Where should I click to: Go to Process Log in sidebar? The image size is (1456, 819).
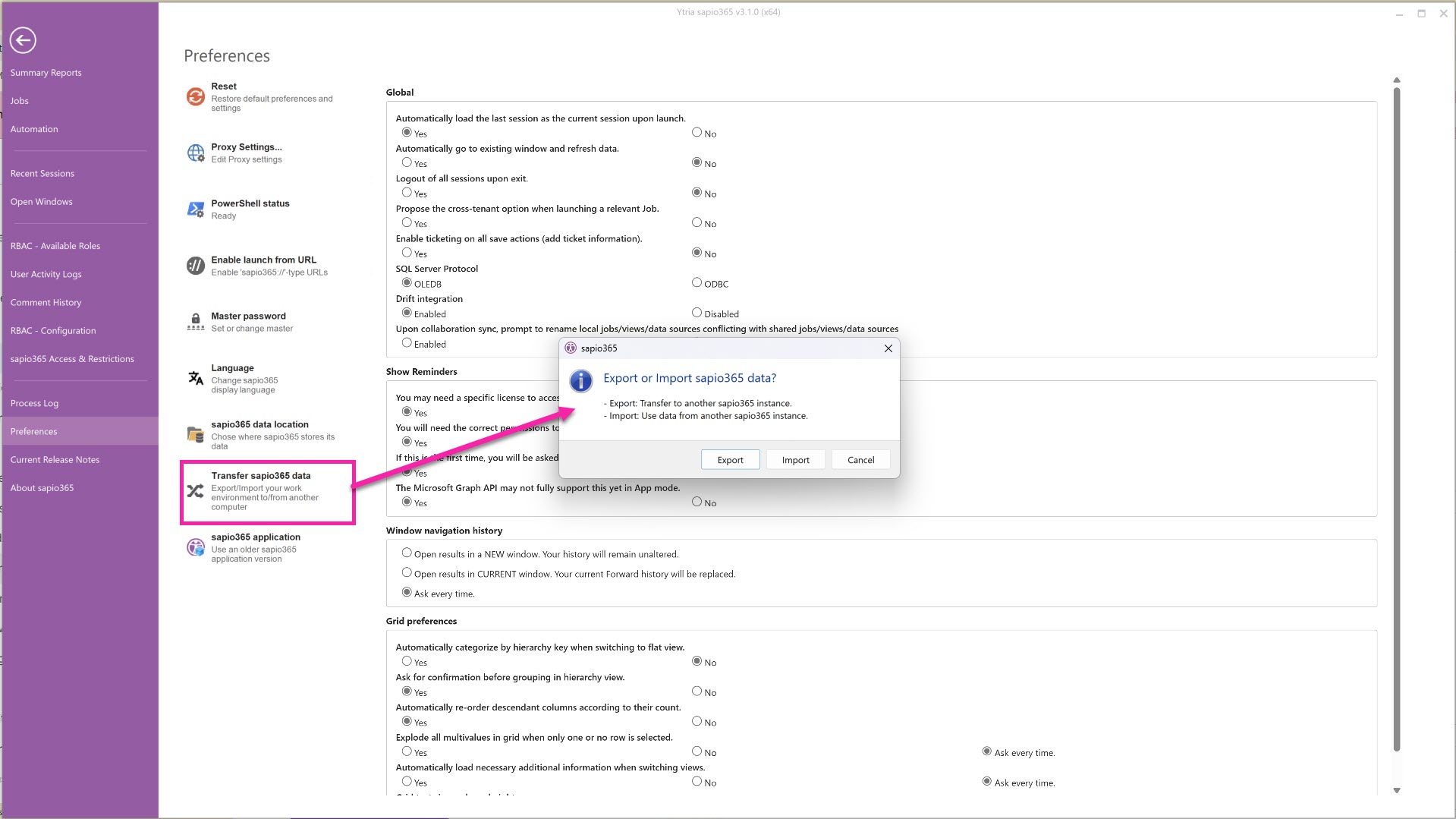(x=34, y=403)
